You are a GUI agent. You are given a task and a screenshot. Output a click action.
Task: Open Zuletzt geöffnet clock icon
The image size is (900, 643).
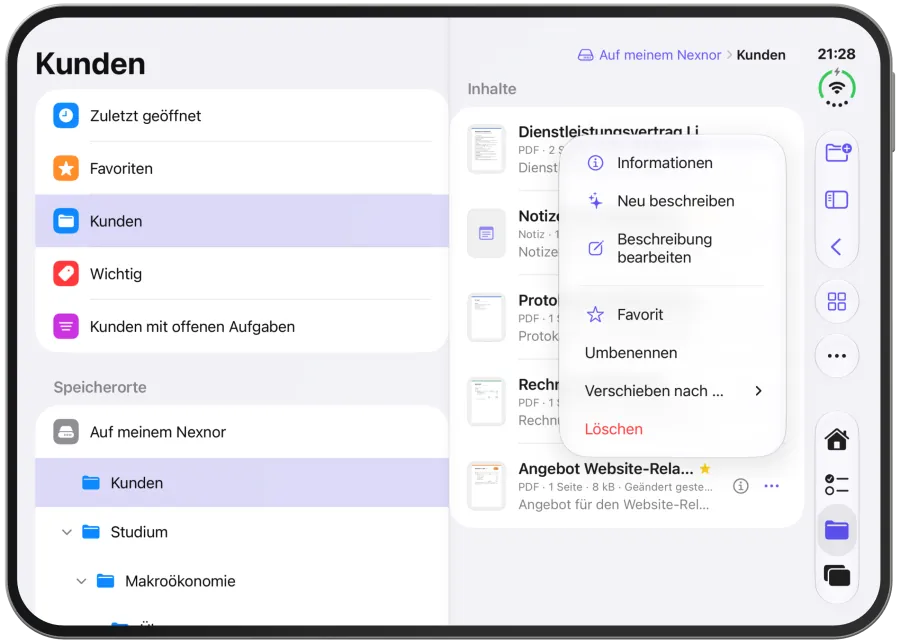coord(66,115)
